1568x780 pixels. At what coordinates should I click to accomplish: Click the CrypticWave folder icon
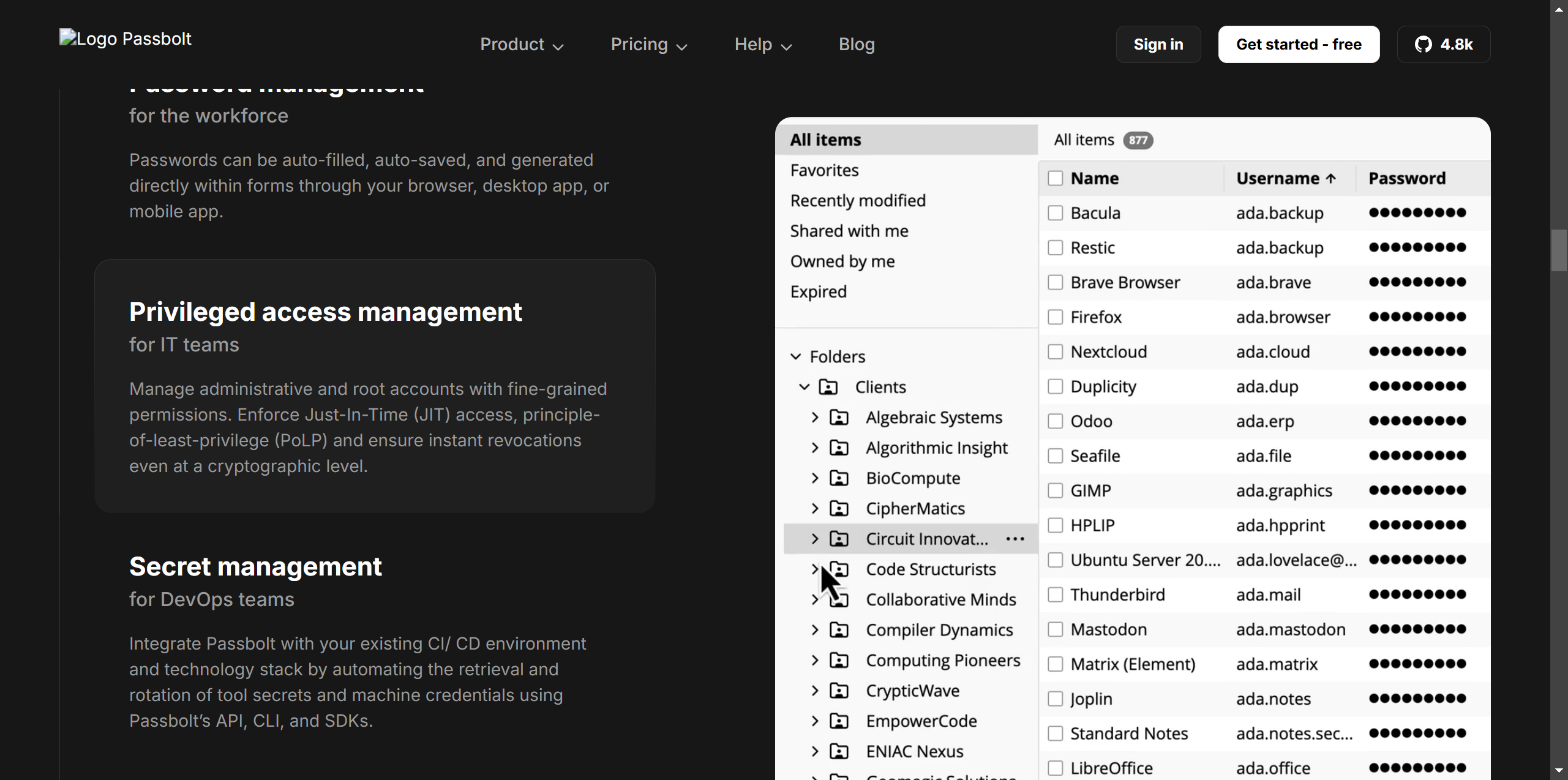[839, 691]
